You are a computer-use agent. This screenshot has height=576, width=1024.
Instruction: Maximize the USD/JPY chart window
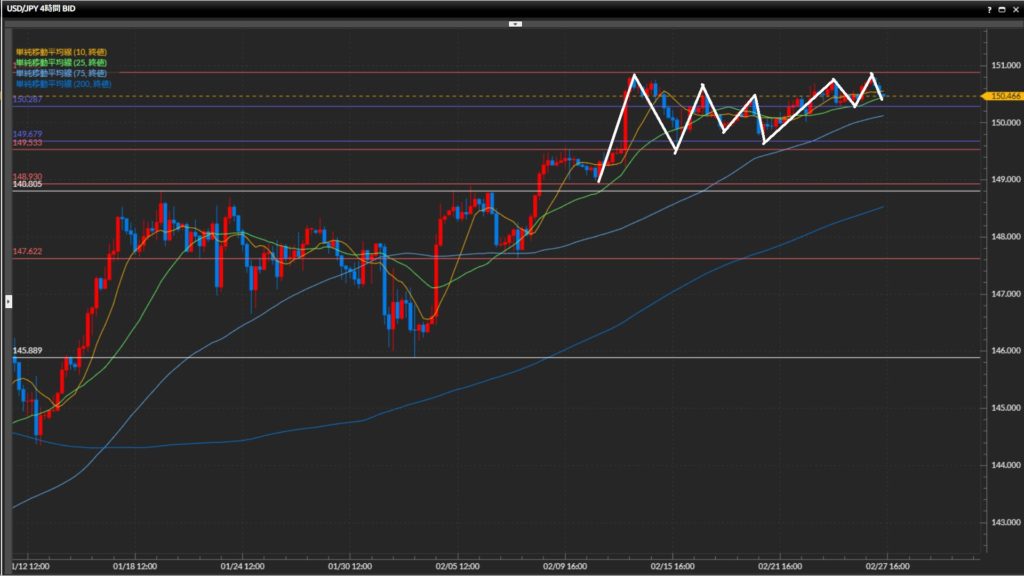point(1001,8)
